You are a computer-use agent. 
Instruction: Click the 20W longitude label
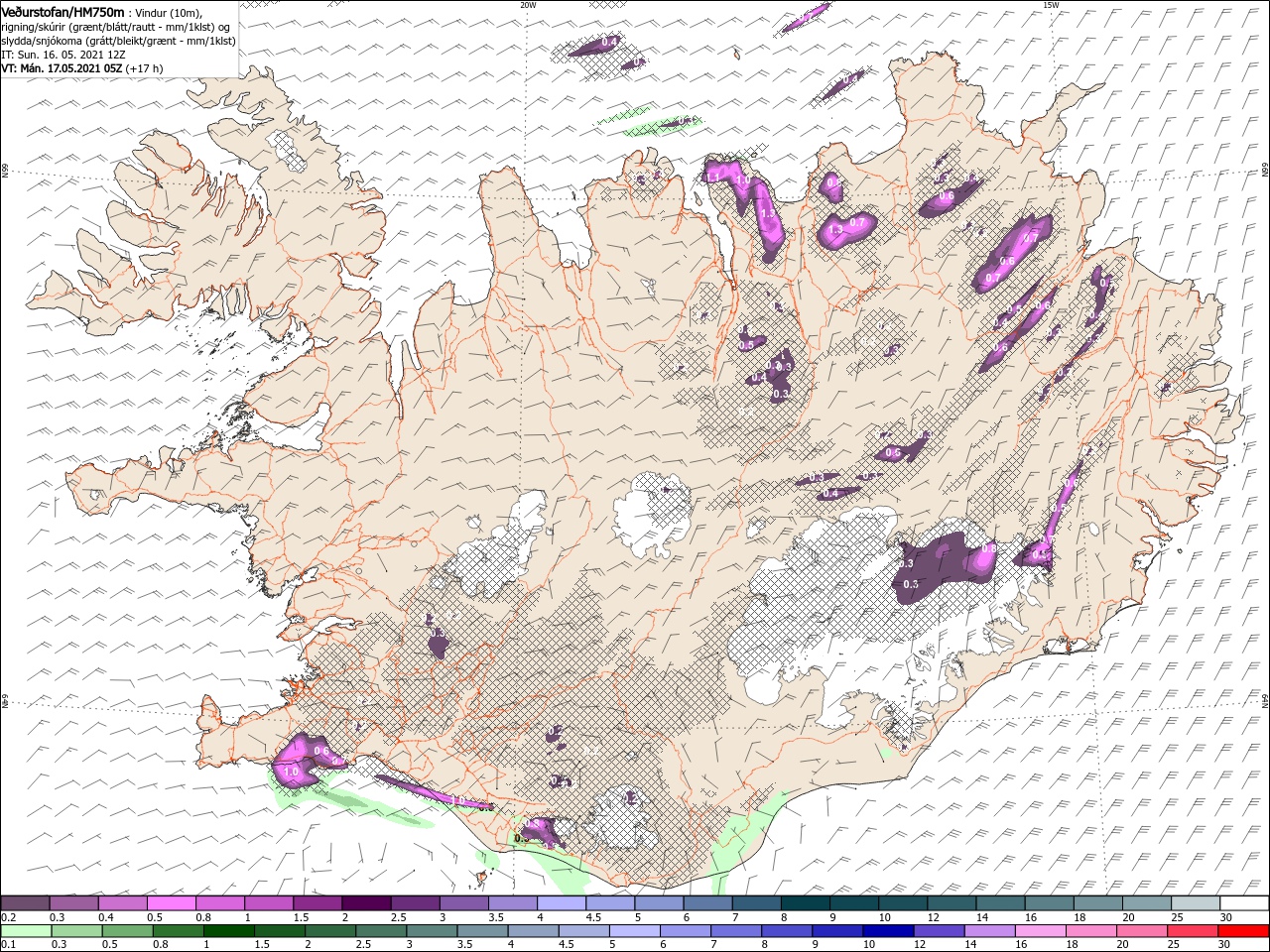pos(528,5)
